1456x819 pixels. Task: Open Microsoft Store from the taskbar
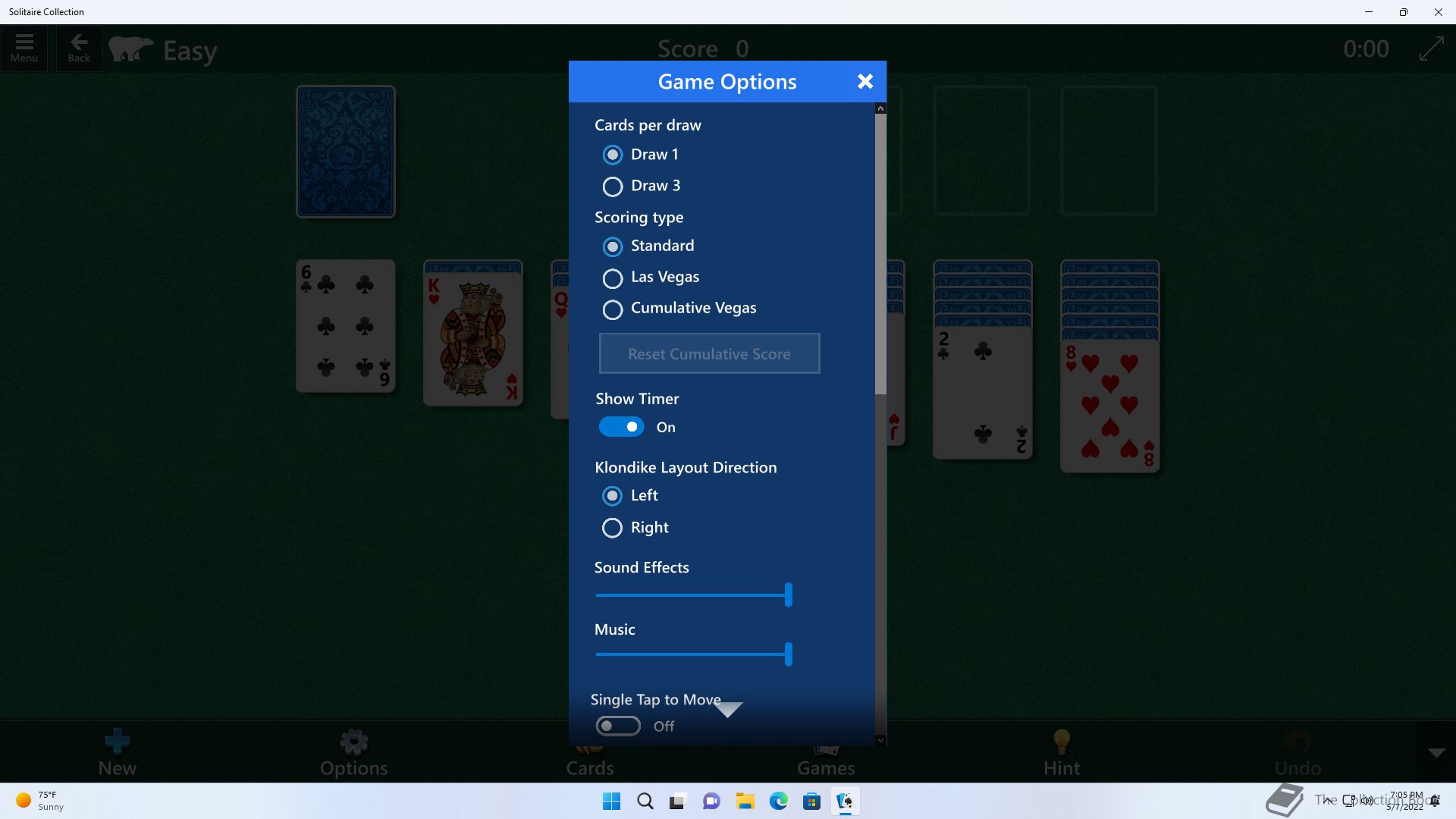[x=811, y=801]
